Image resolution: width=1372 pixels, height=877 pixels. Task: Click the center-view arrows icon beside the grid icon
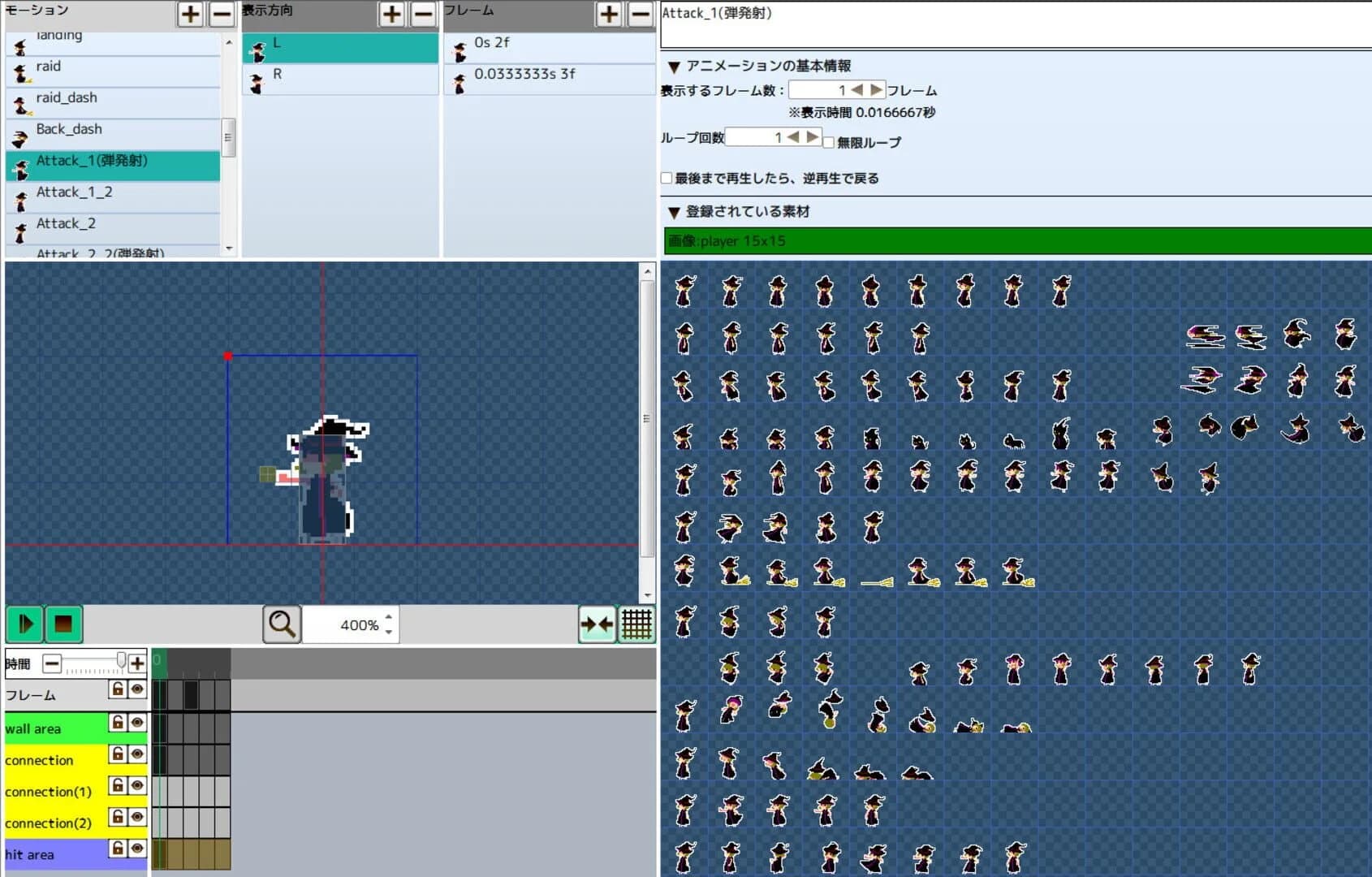[x=598, y=624]
